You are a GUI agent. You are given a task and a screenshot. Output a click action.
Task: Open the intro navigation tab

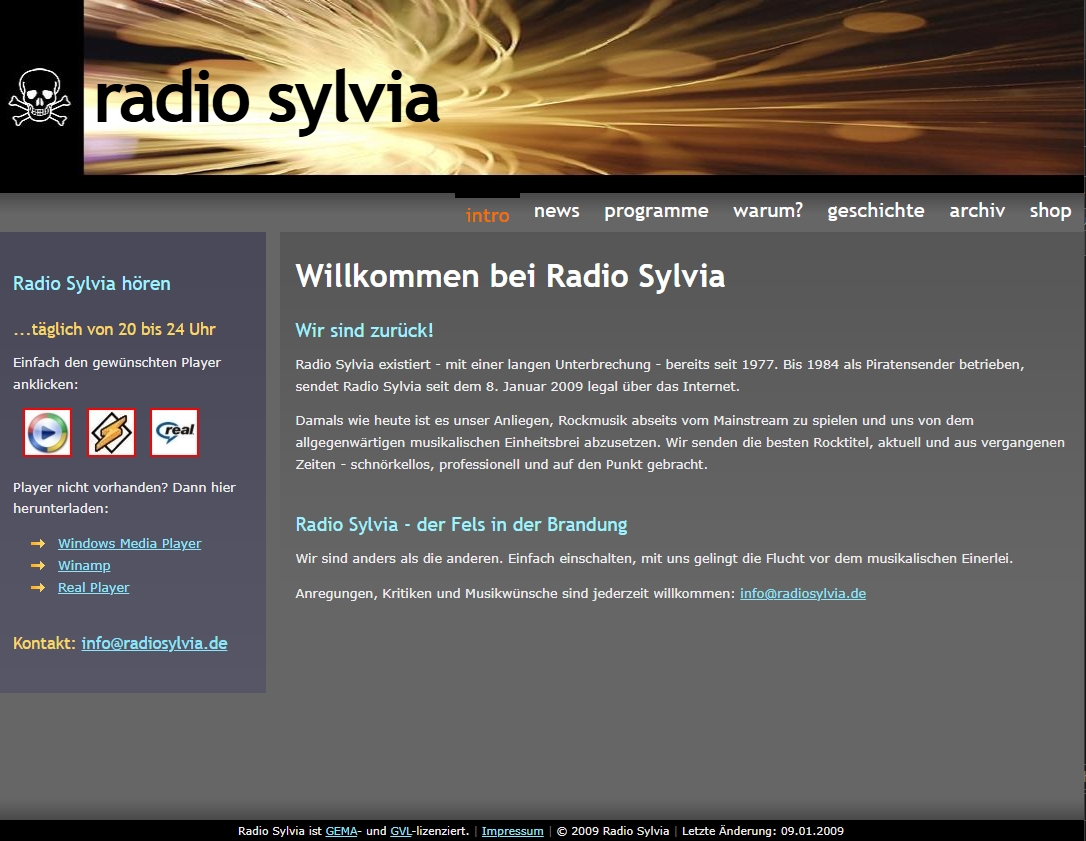pos(487,215)
